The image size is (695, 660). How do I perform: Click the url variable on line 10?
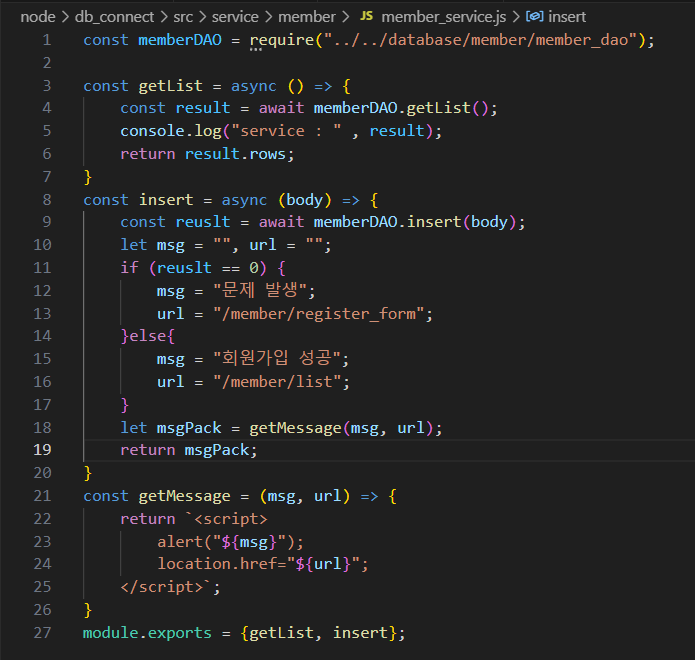pyautogui.click(x=263, y=245)
